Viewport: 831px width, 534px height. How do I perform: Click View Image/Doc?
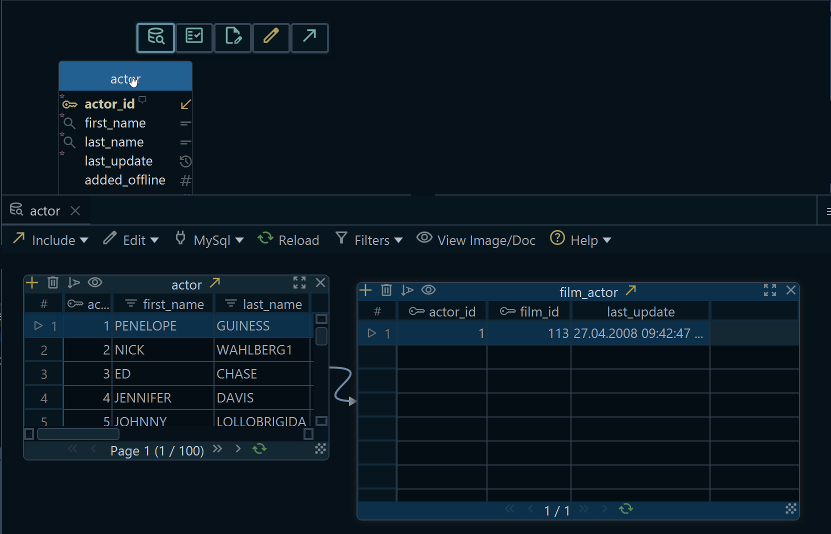476,240
